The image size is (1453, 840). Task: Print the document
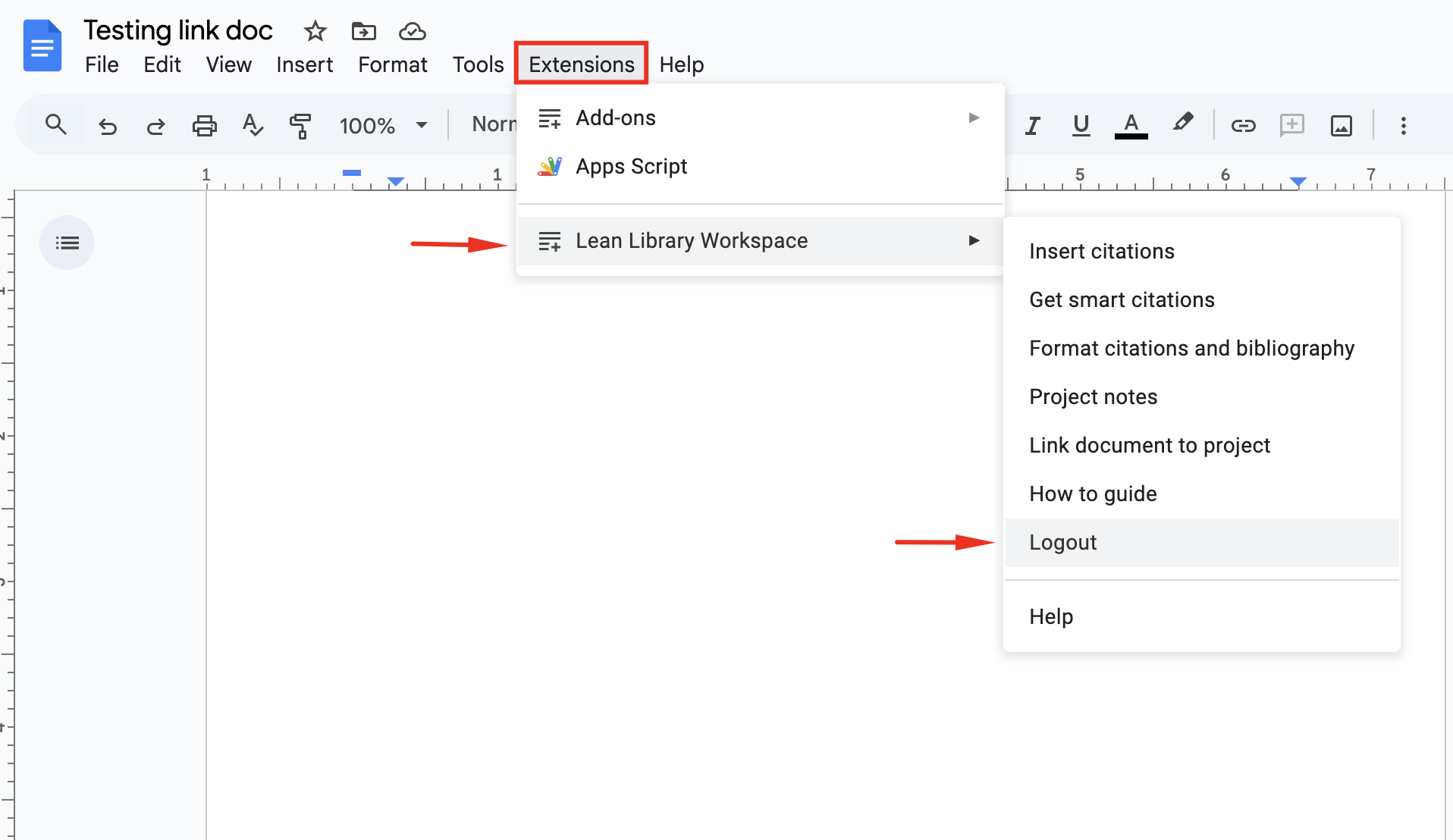click(204, 125)
